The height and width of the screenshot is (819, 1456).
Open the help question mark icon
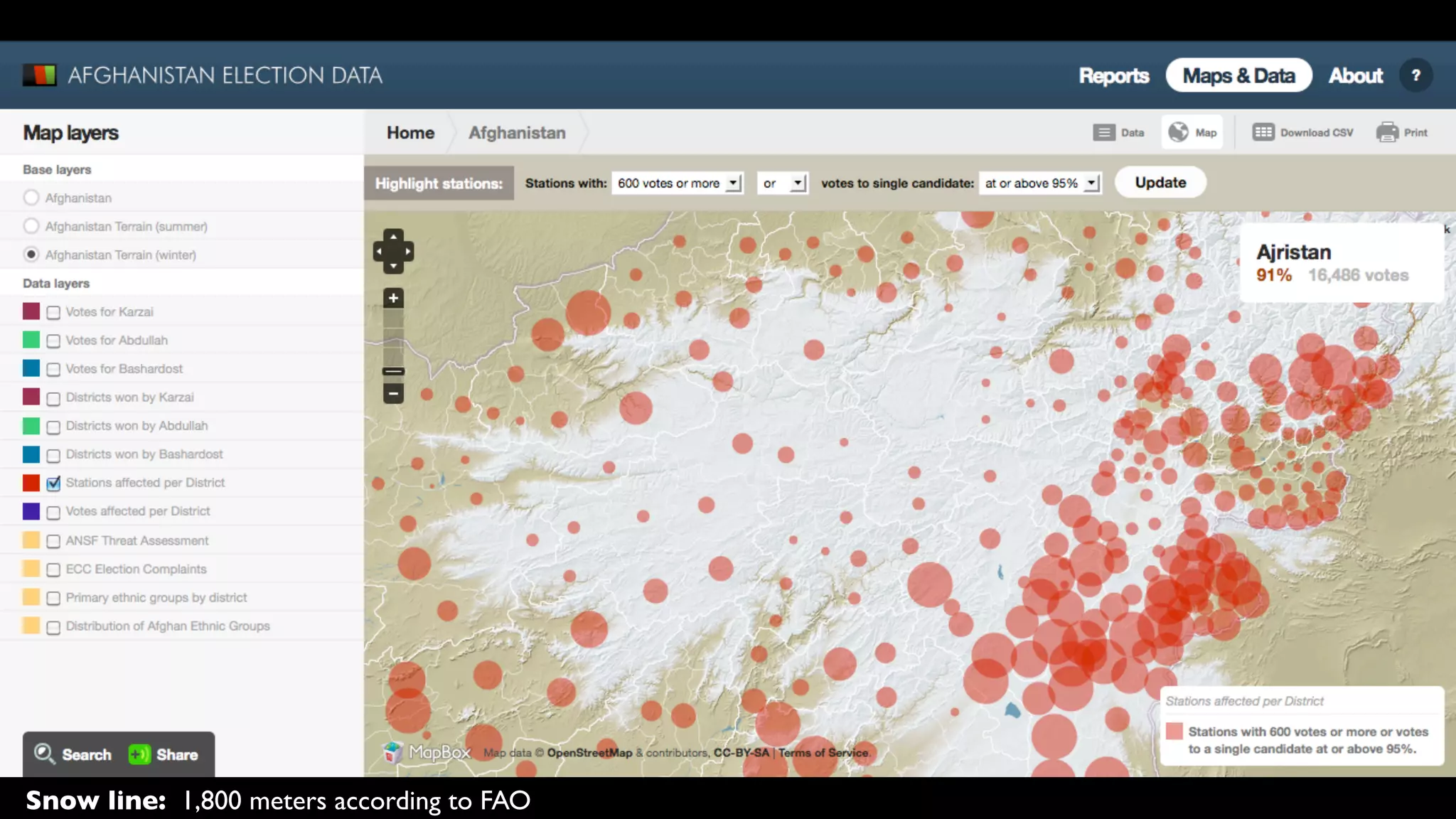point(1415,75)
